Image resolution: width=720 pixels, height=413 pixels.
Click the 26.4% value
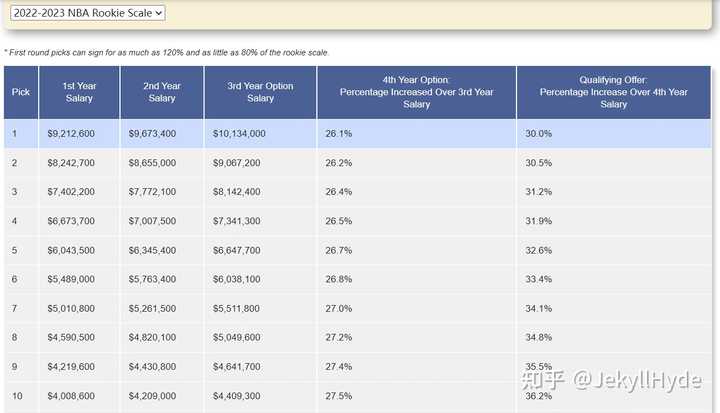click(339, 192)
